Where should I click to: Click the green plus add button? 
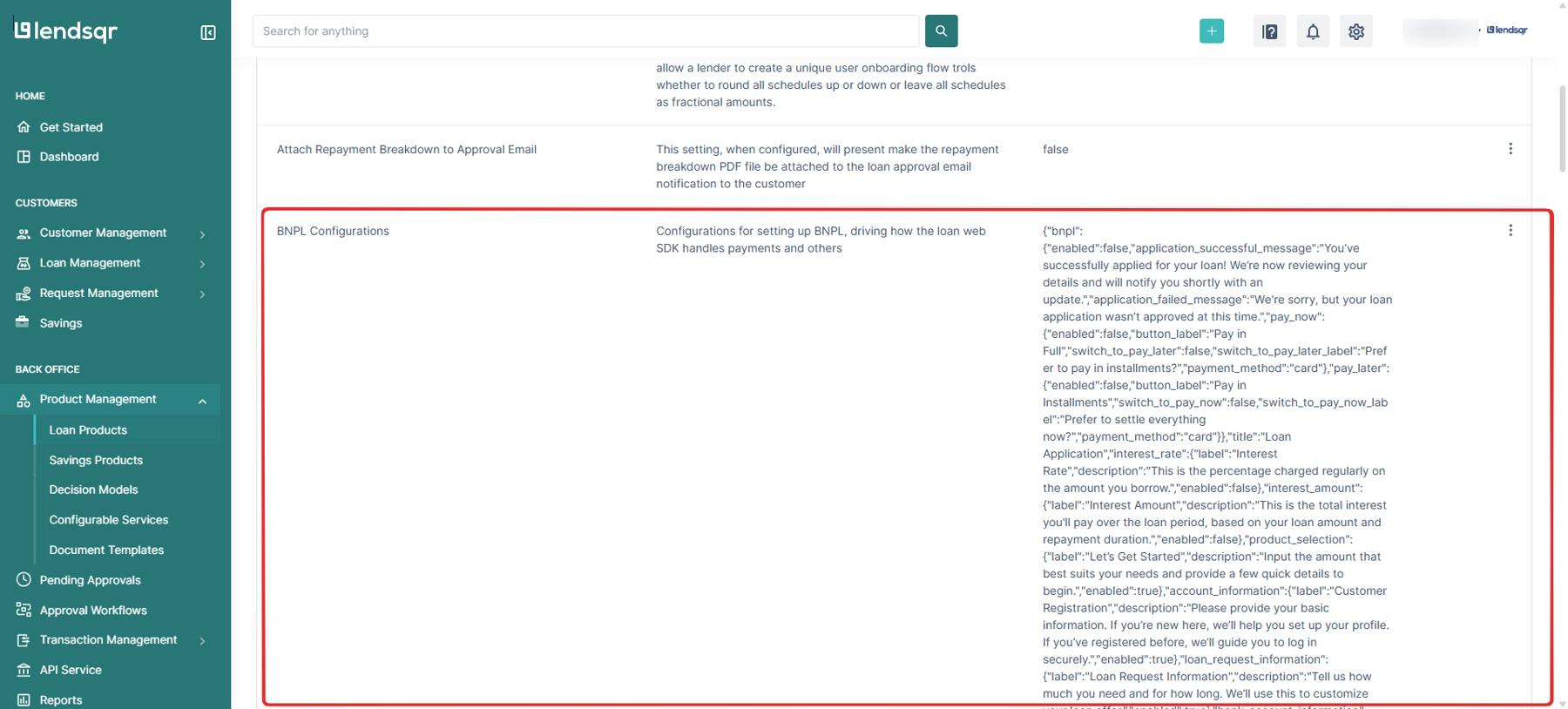tap(1211, 31)
